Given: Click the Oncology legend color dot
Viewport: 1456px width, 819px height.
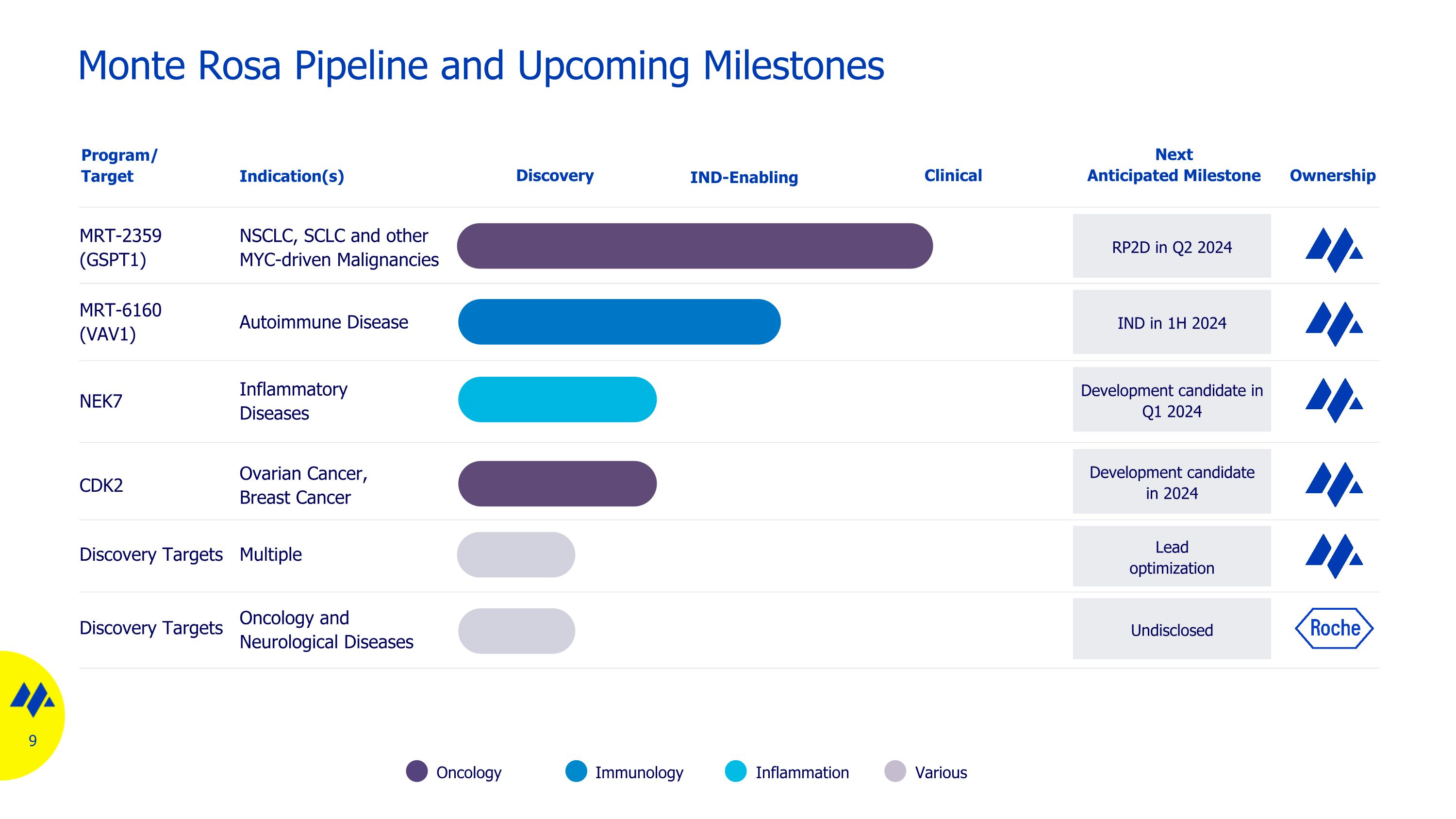Looking at the screenshot, I should (x=416, y=771).
